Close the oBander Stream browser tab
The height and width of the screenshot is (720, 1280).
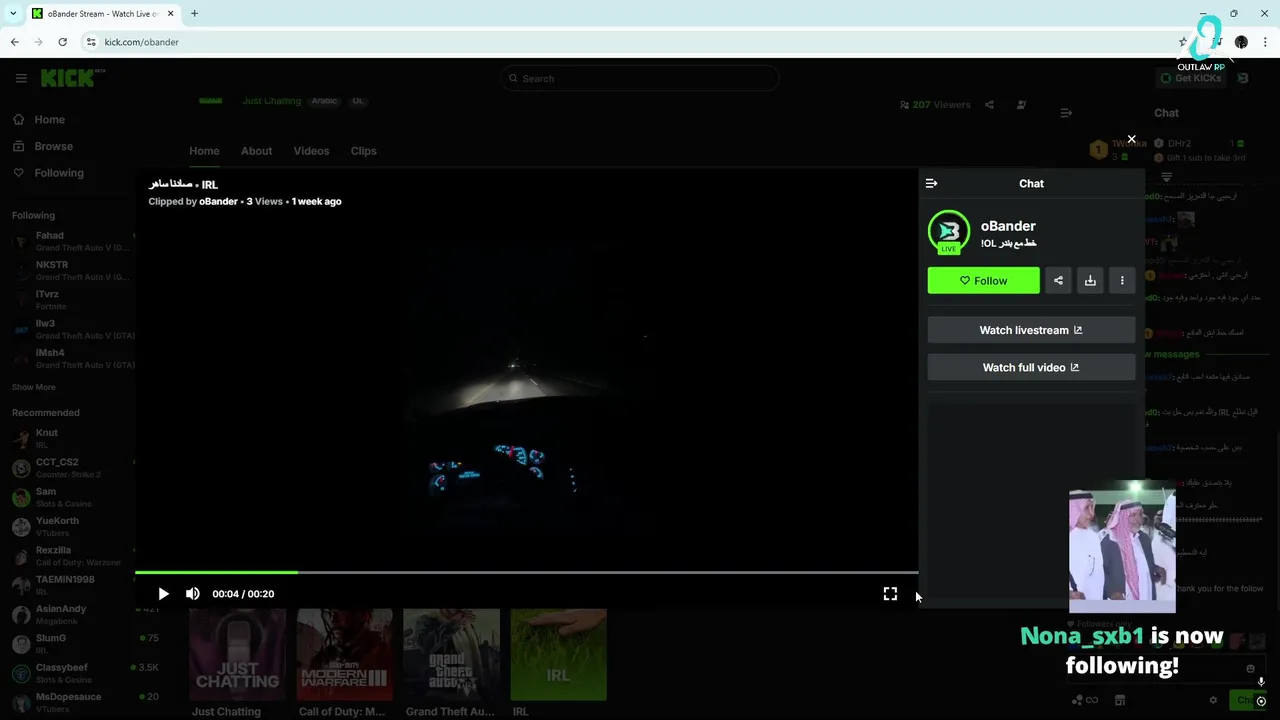[x=170, y=14]
